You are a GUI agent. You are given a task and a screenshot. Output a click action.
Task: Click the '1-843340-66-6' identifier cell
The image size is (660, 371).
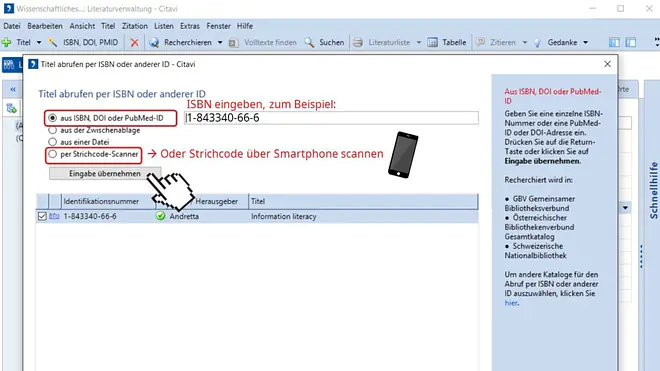coord(90,216)
